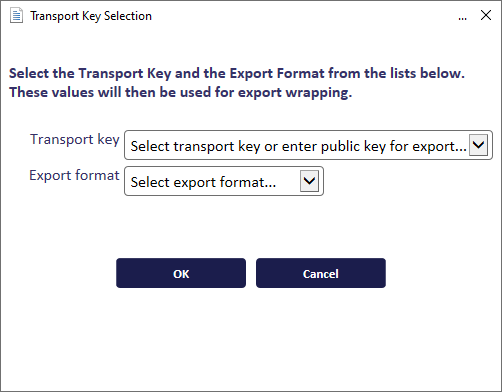Click the 'Select the Transport Key' instruction line
The image size is (502, 392).
237,73
